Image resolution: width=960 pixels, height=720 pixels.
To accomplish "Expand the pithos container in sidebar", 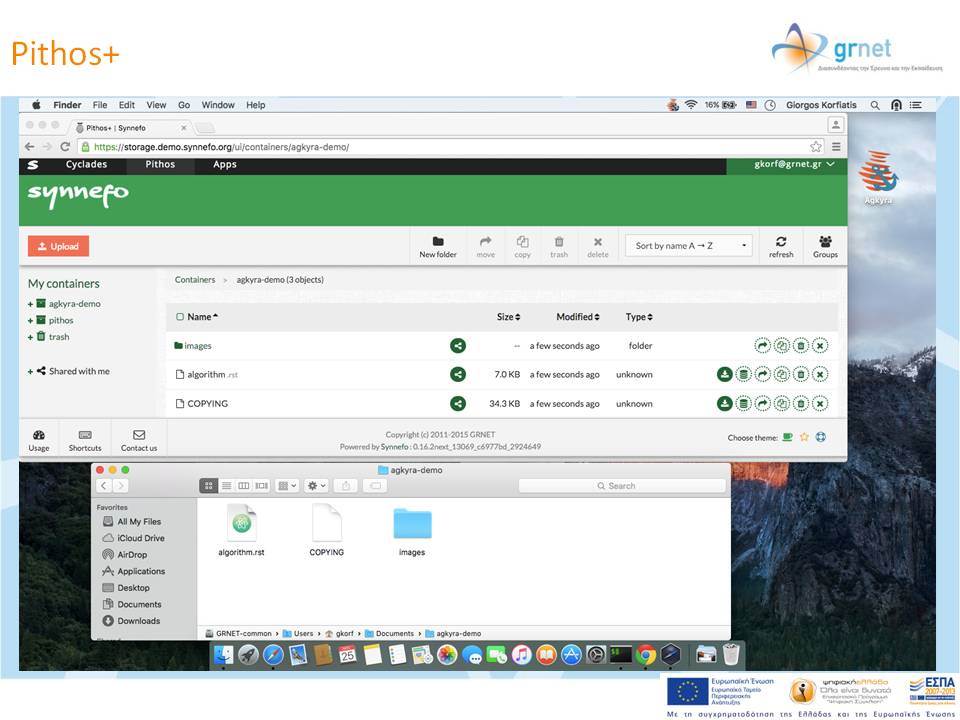I will point(30,320).
